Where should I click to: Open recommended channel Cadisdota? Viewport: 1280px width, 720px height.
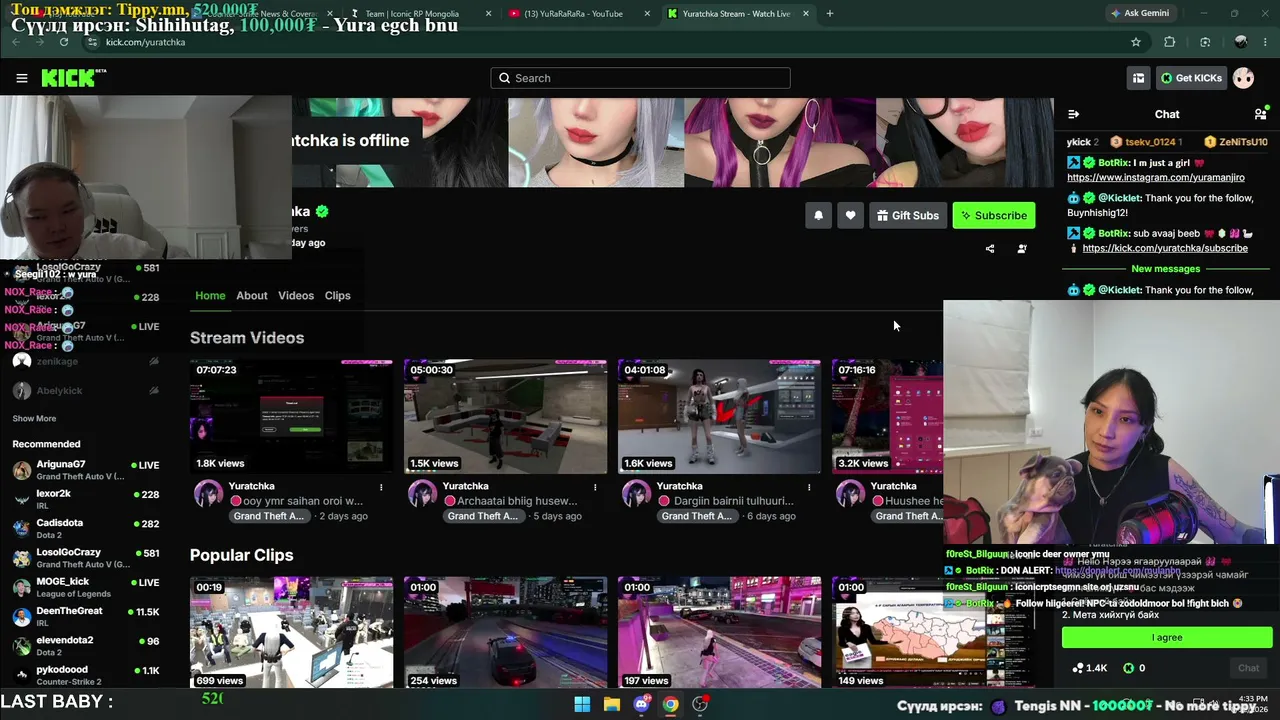[85, 527]
